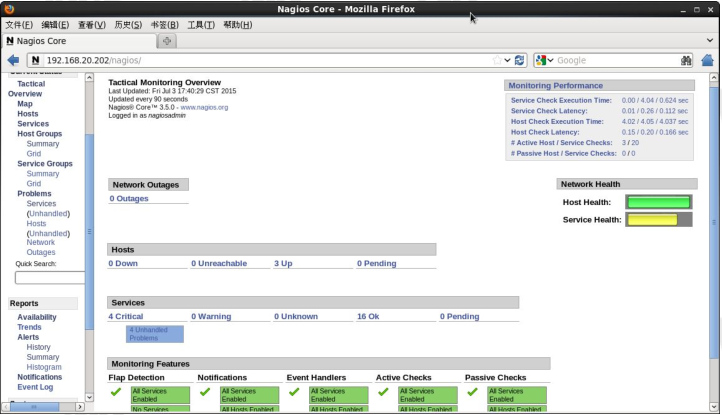Click the reload page icon in address bar
The height and width of the screenshot is (415, 722).
(x=519, y=60)
